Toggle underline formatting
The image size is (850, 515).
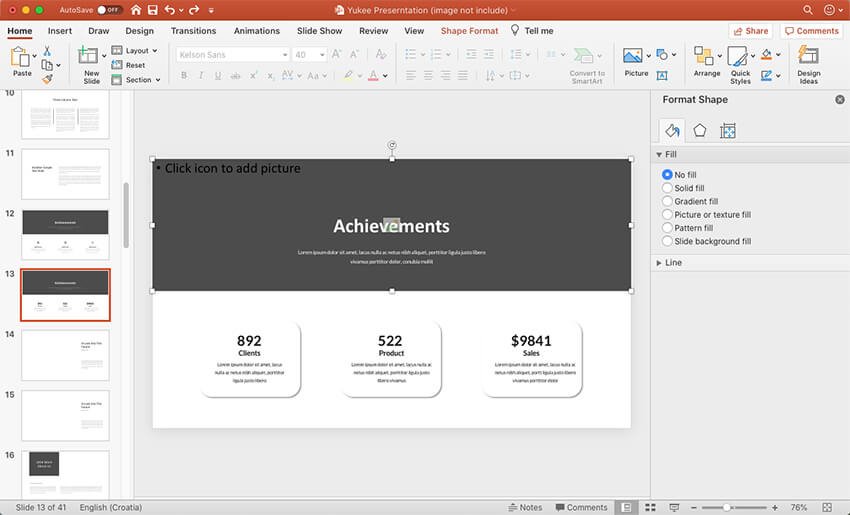(218, 76)
